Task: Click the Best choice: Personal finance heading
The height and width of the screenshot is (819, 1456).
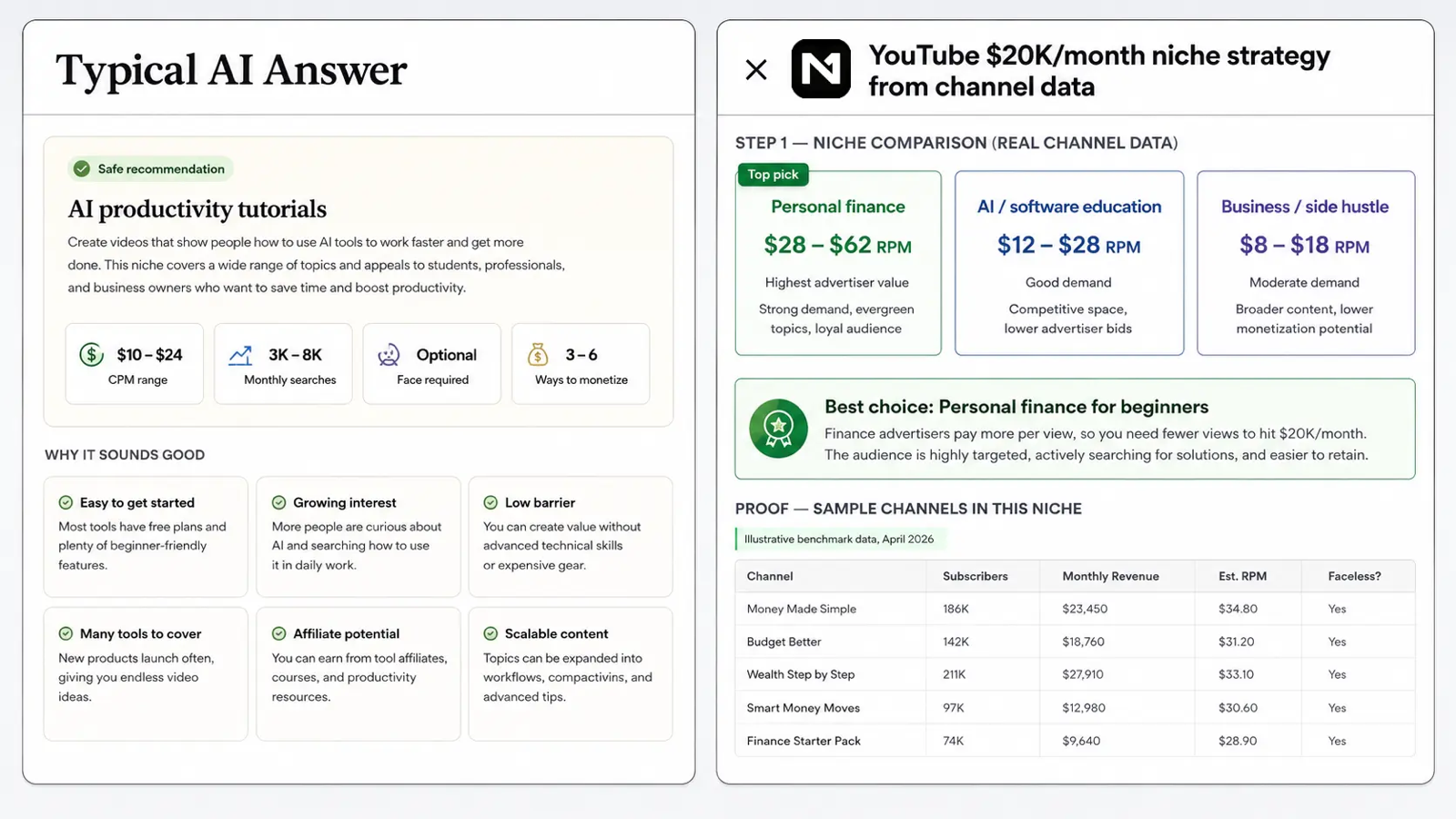Action: (1016, 407)
